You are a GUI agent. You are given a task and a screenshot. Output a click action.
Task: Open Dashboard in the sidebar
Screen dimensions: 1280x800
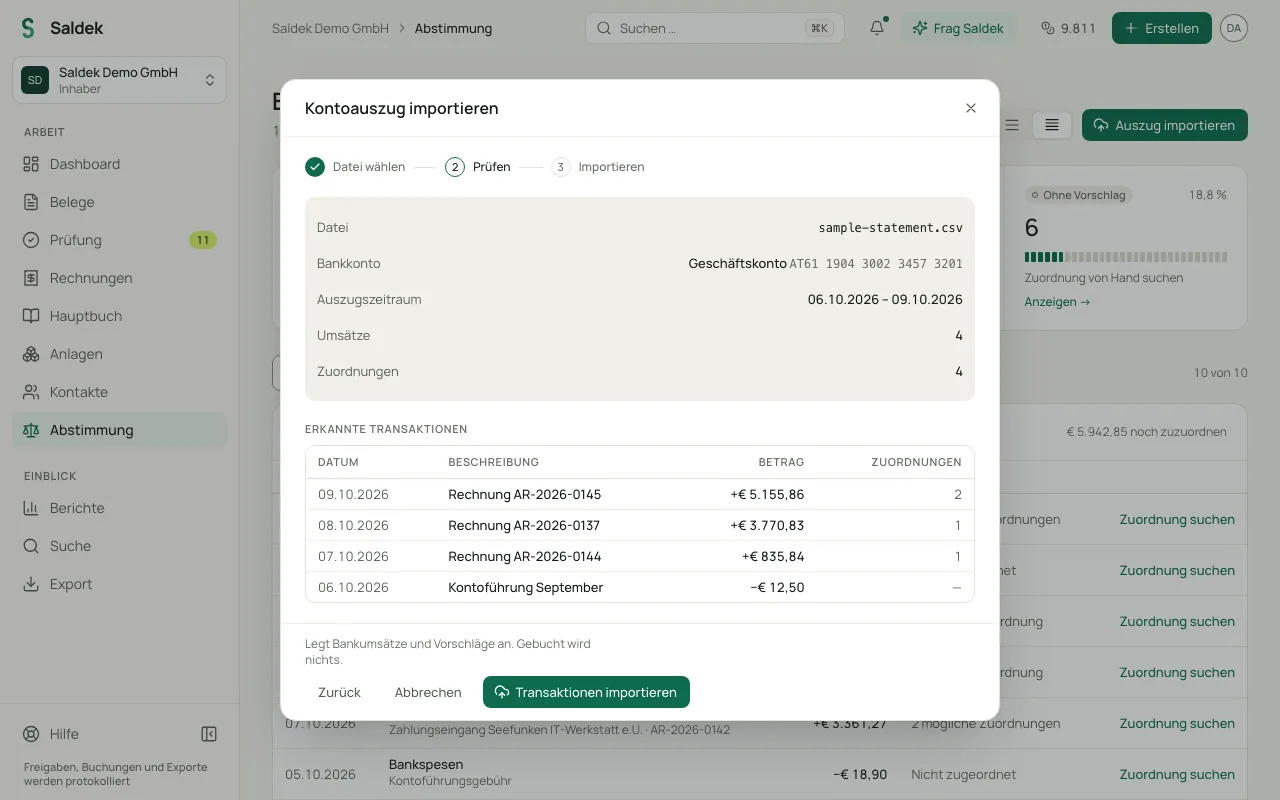[x=120, y=164]
